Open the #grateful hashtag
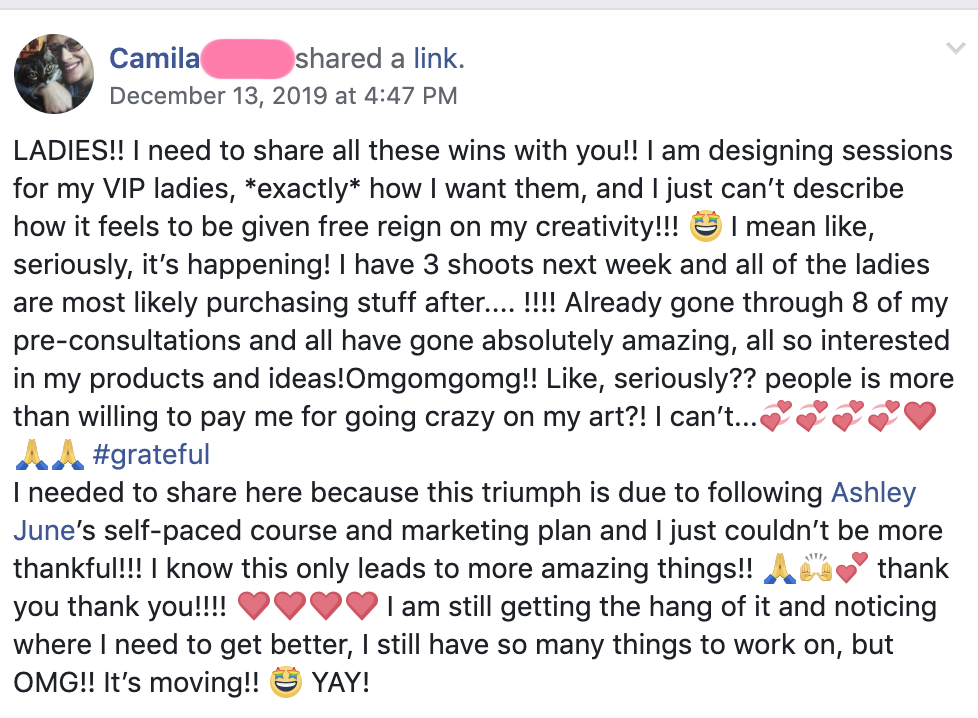The height and width of the screenshot is (718, 978). pyautogui.click(x=150, y=456)
